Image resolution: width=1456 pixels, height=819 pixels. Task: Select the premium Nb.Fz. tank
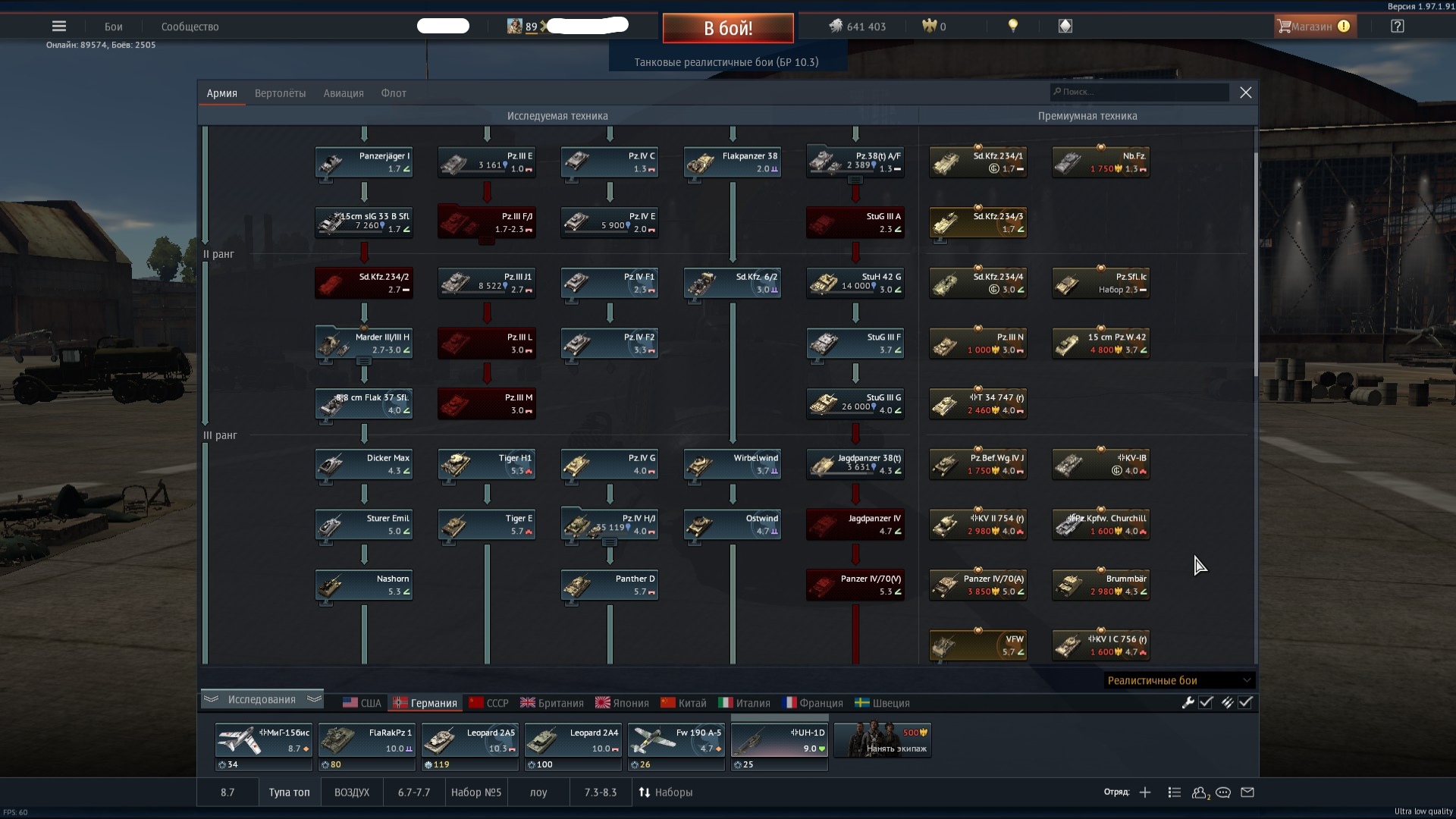tap(1101, 162)
